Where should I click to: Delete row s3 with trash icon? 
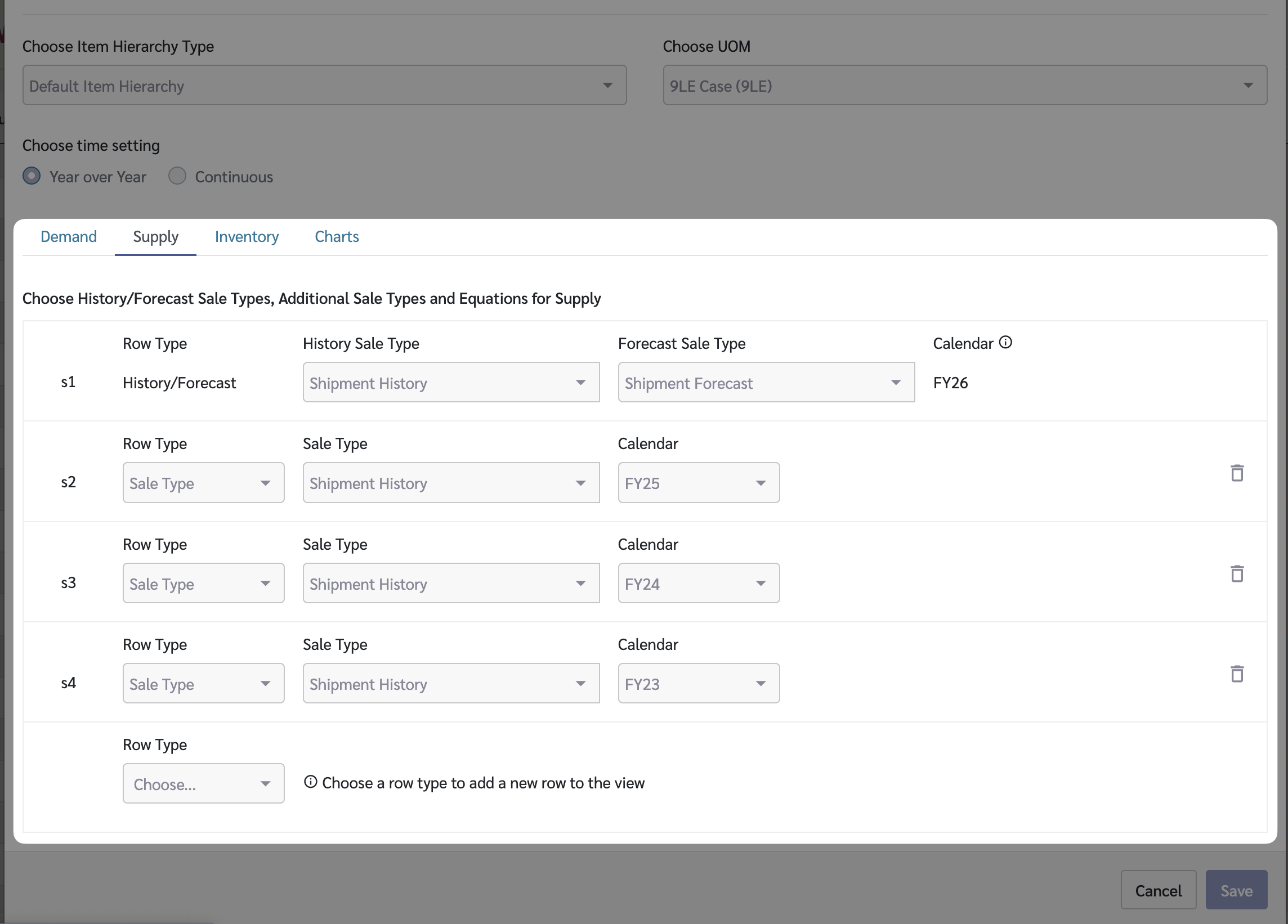pyautogui.click(x=1236, y=573)
